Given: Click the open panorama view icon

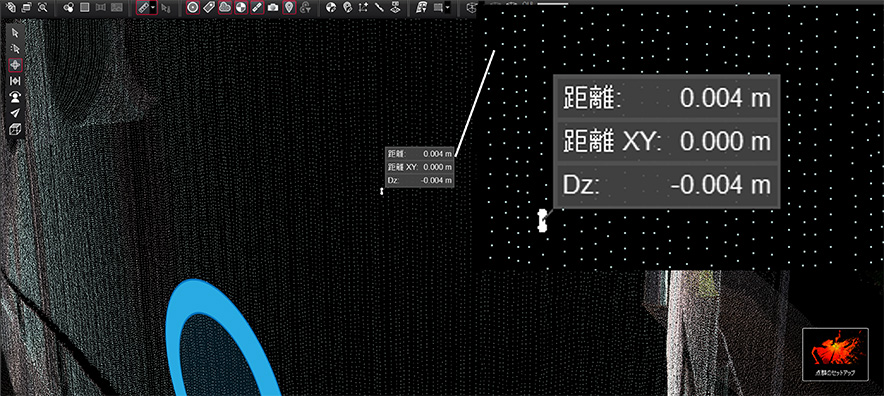Looking at the screenshot, I should click(x=101, y=8).
